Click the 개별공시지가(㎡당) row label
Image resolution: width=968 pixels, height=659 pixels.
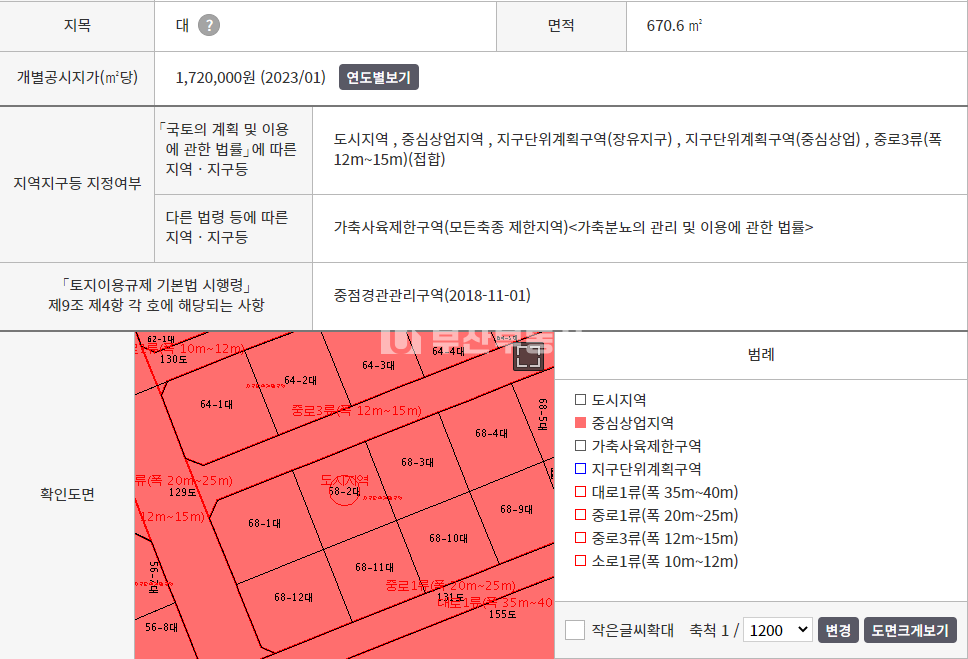tap(77, 77)
